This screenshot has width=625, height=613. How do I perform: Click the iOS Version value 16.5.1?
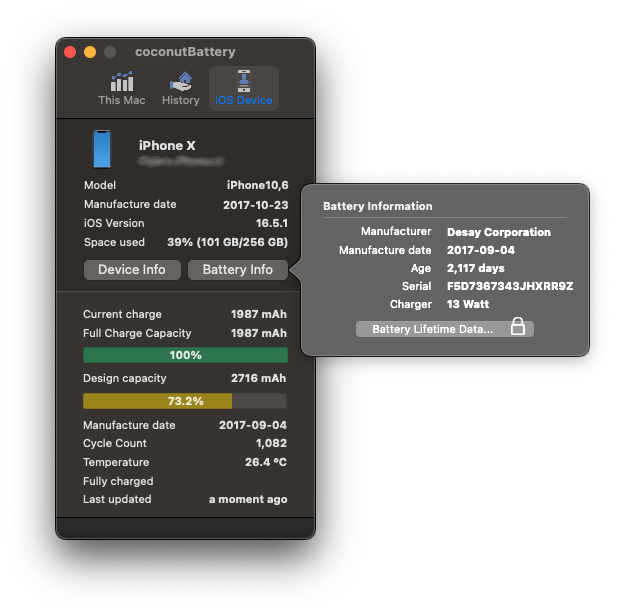pos(271,223)
